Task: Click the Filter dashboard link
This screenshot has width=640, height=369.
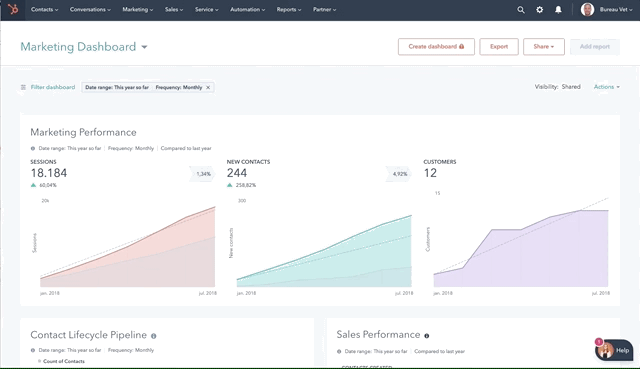Action: (53, 87)
